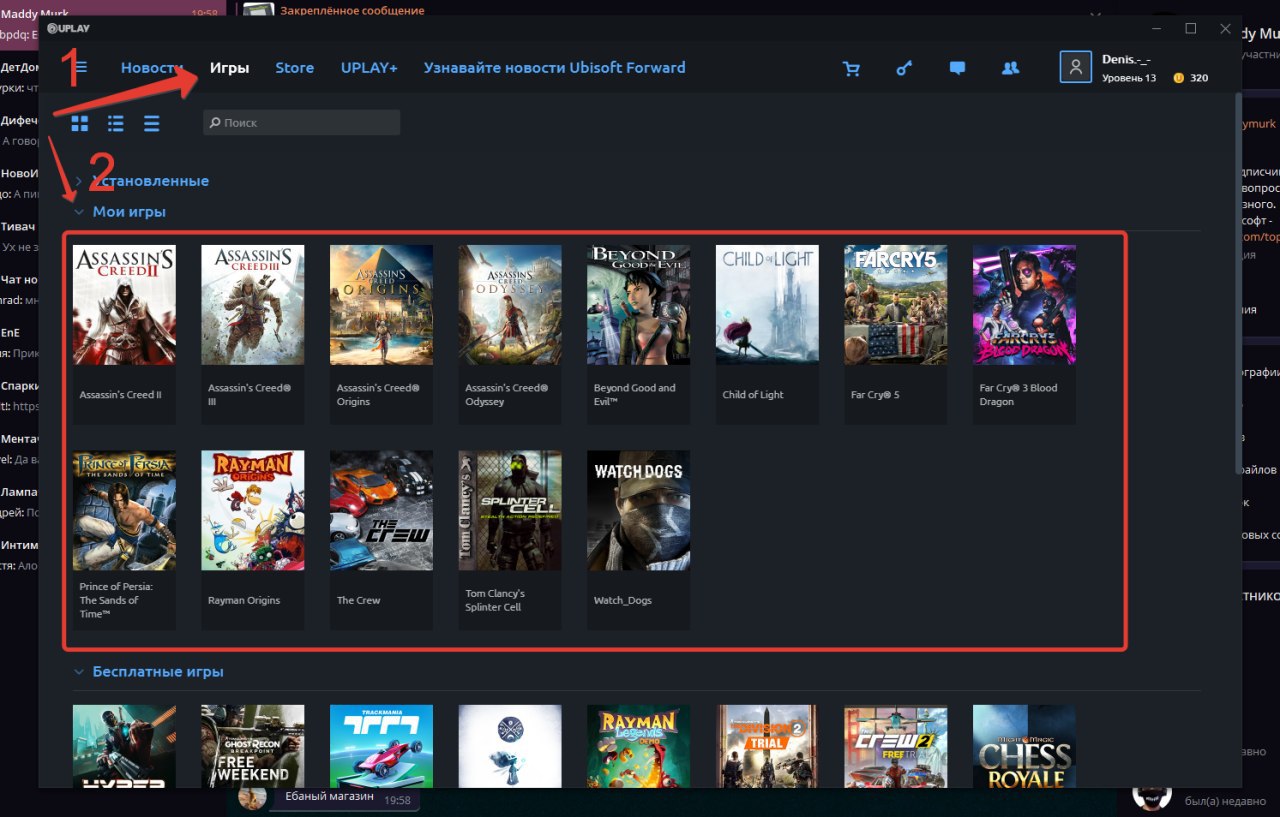Open the UPLAY+ tab
The height and width of the screenshot is (817, 1280).
[369, 68]
